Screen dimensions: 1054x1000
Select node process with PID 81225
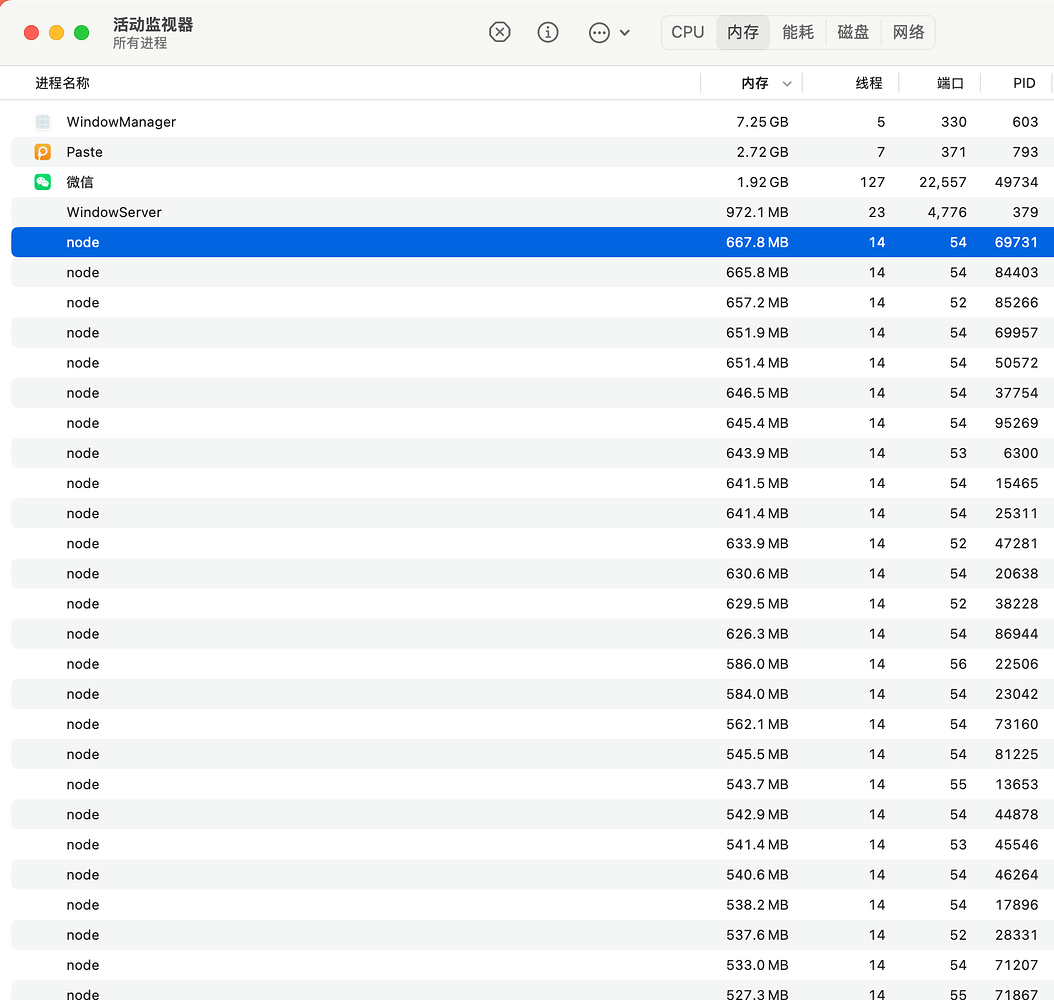click(532, 754)
